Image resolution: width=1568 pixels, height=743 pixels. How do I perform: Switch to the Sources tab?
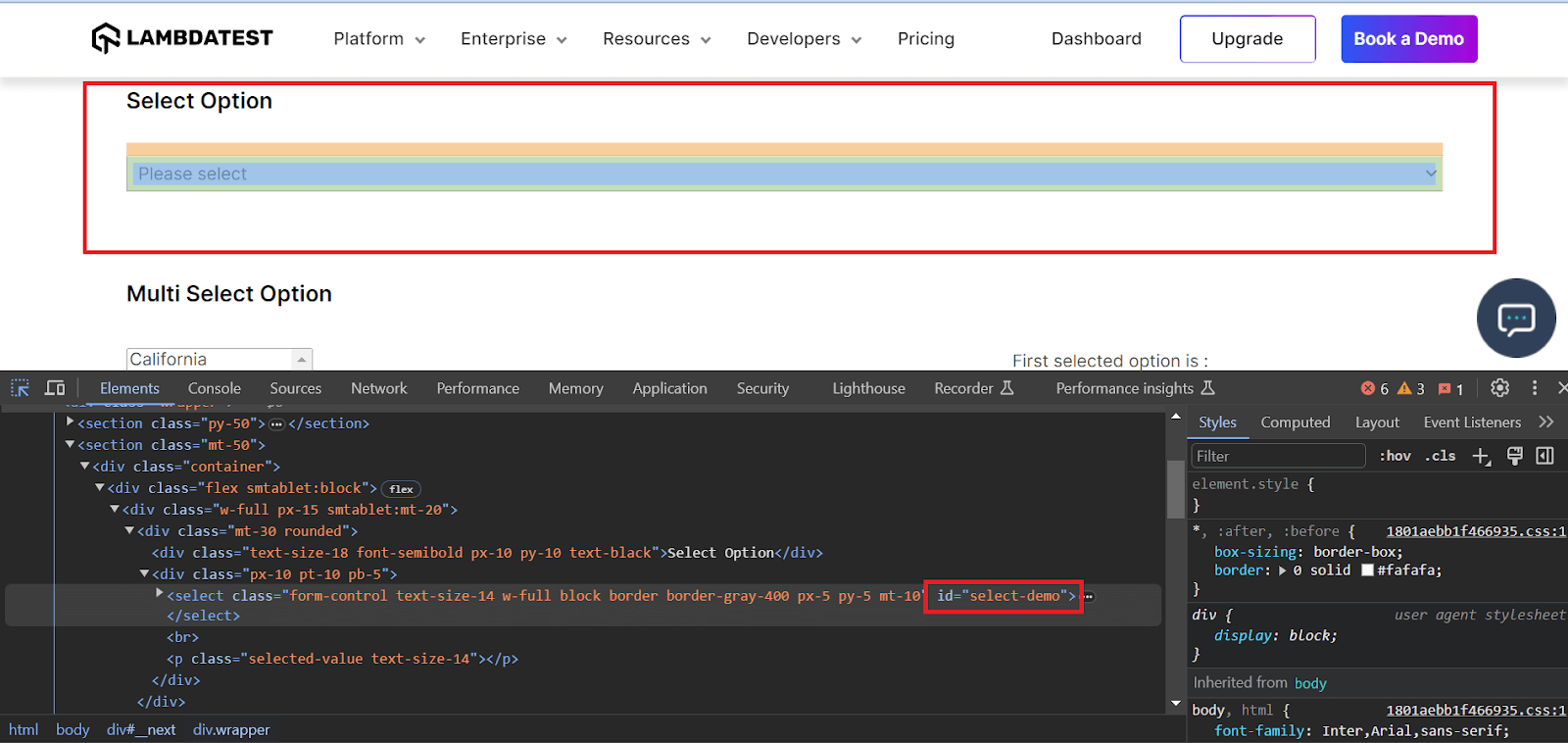coord(296,388)
